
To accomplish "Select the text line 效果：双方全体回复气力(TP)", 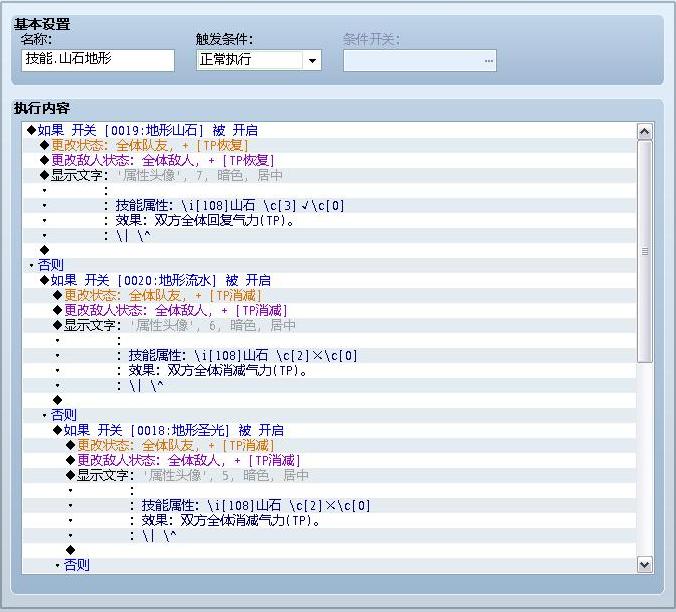I will point(329,220).
